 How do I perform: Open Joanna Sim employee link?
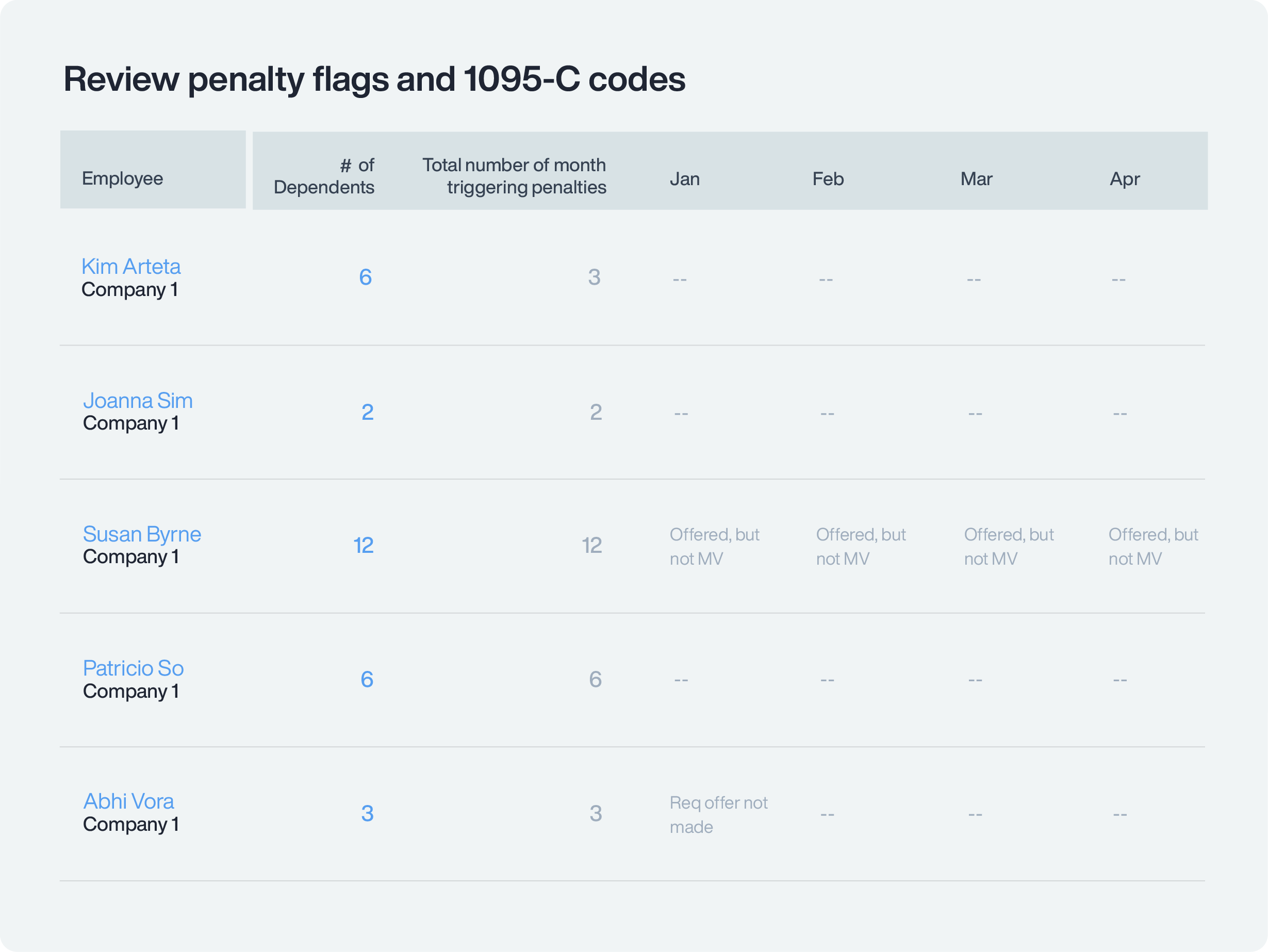tap(138, 401)
